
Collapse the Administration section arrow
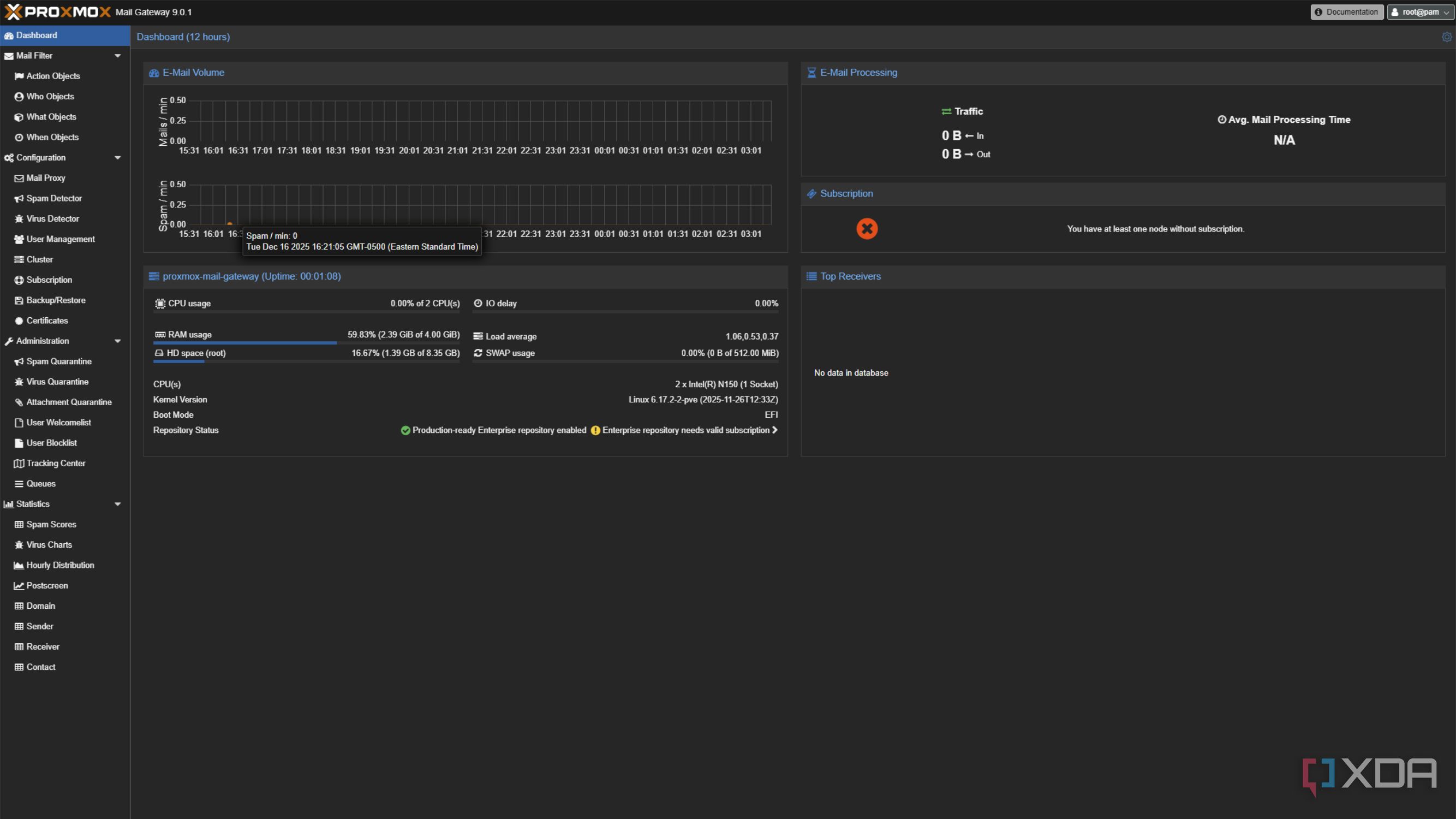tap(117, 341)
